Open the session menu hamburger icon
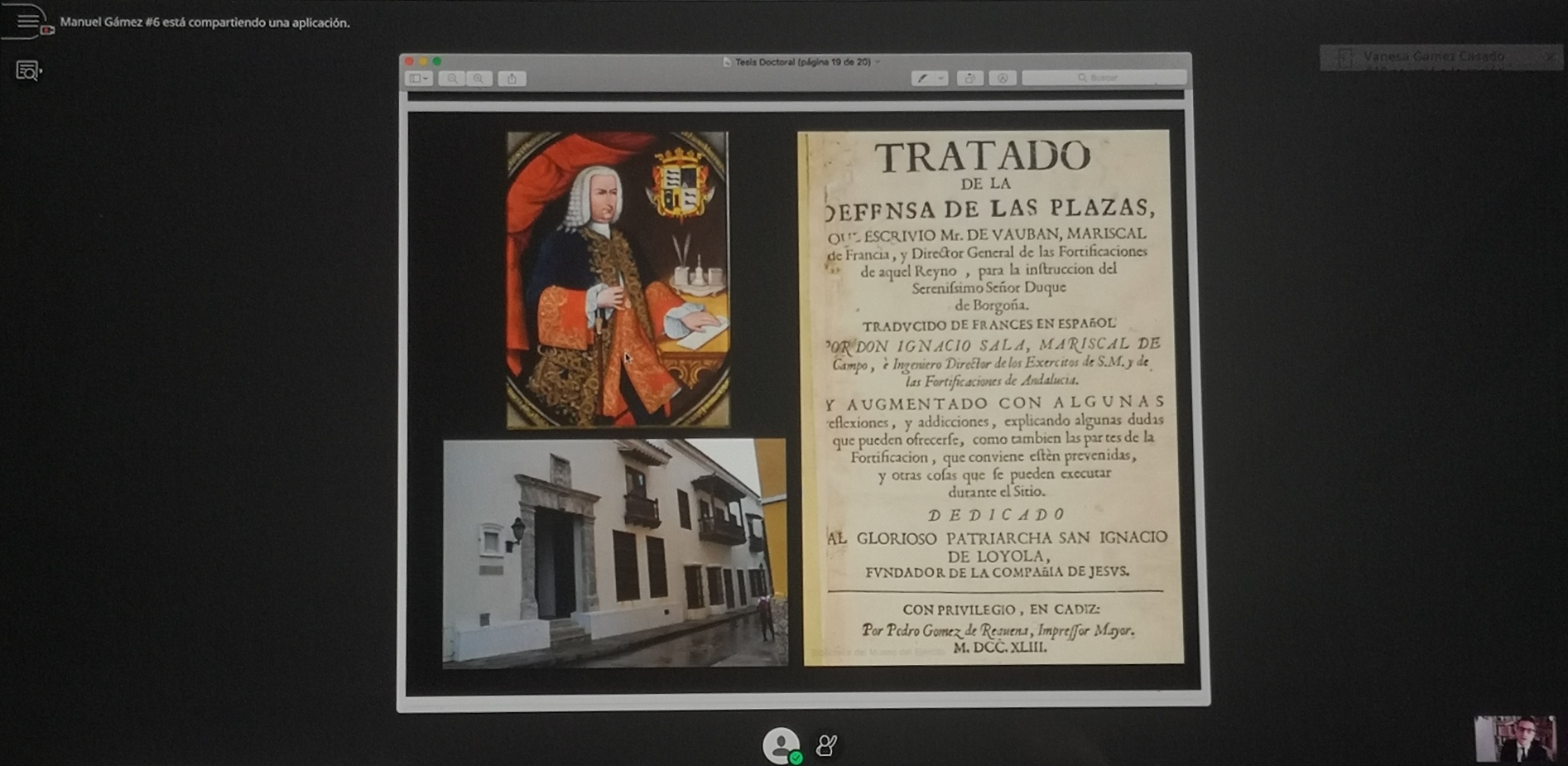The image size is (1568, 766). [x=27, y=21]
